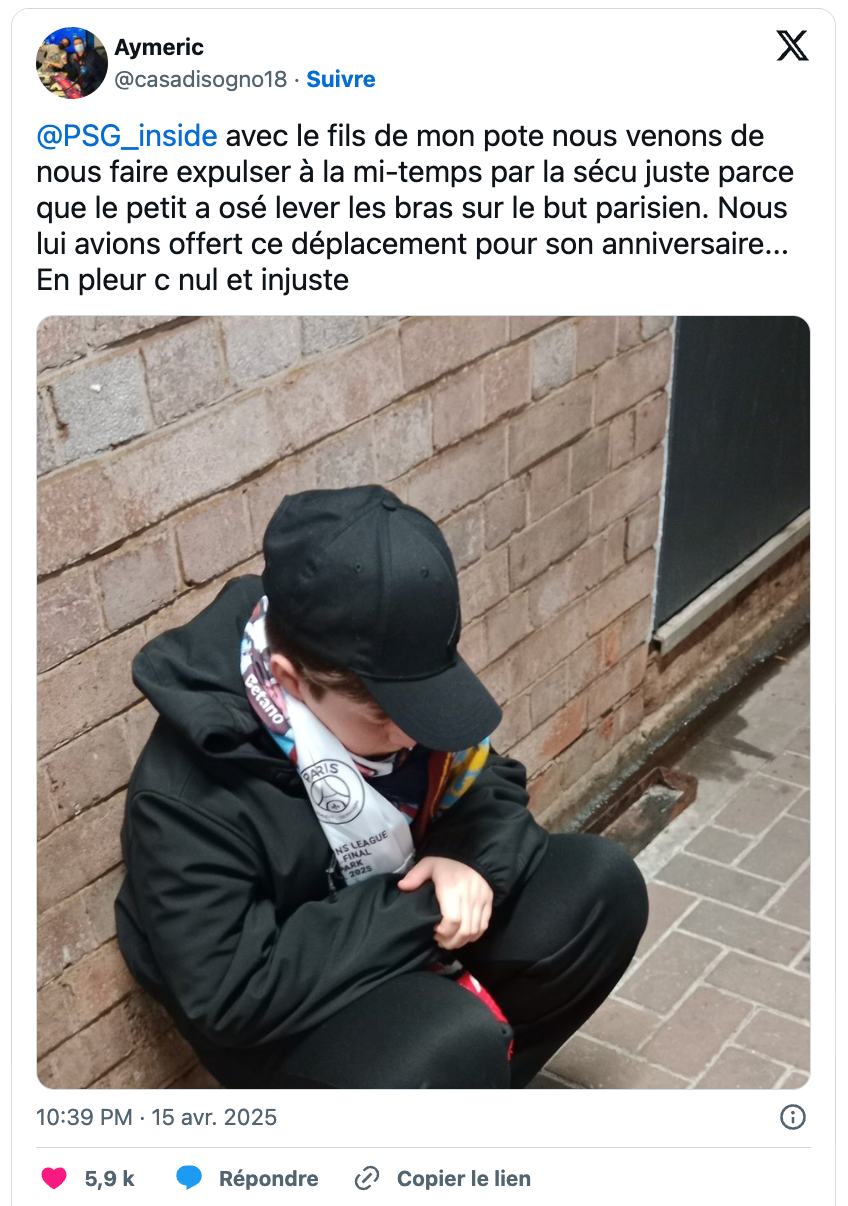The image size is (848, 1206).
Task: Click the display name Aymeric
Action: pos(159,47)
